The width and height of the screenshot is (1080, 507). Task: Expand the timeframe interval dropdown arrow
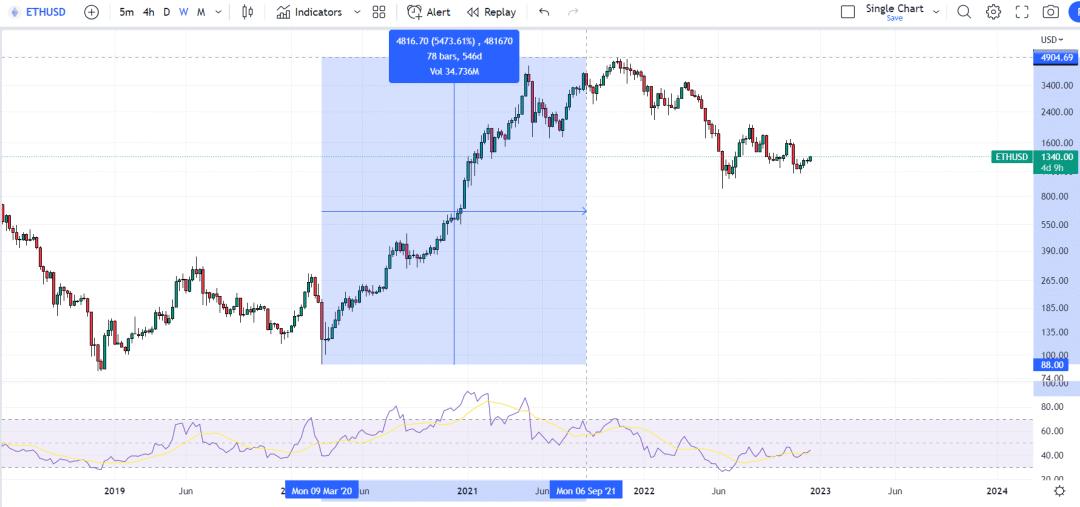220,12
